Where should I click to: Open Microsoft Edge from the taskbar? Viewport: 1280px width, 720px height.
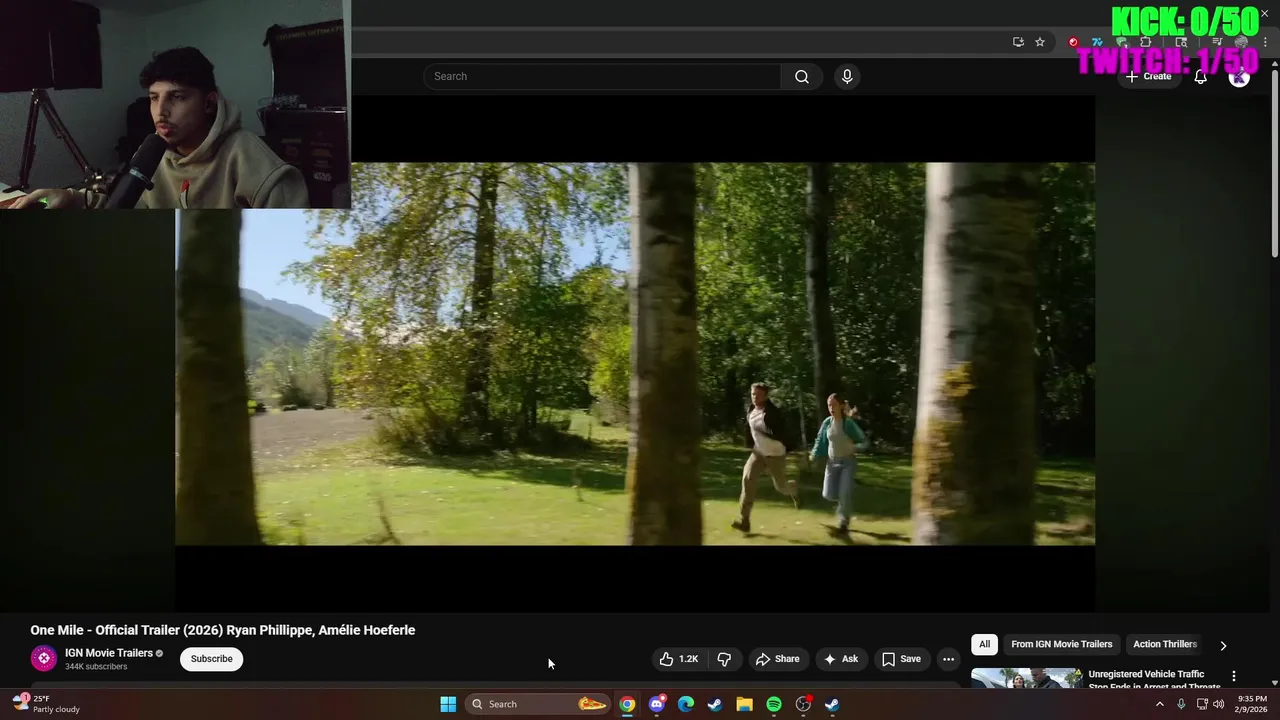click(686, 704)
